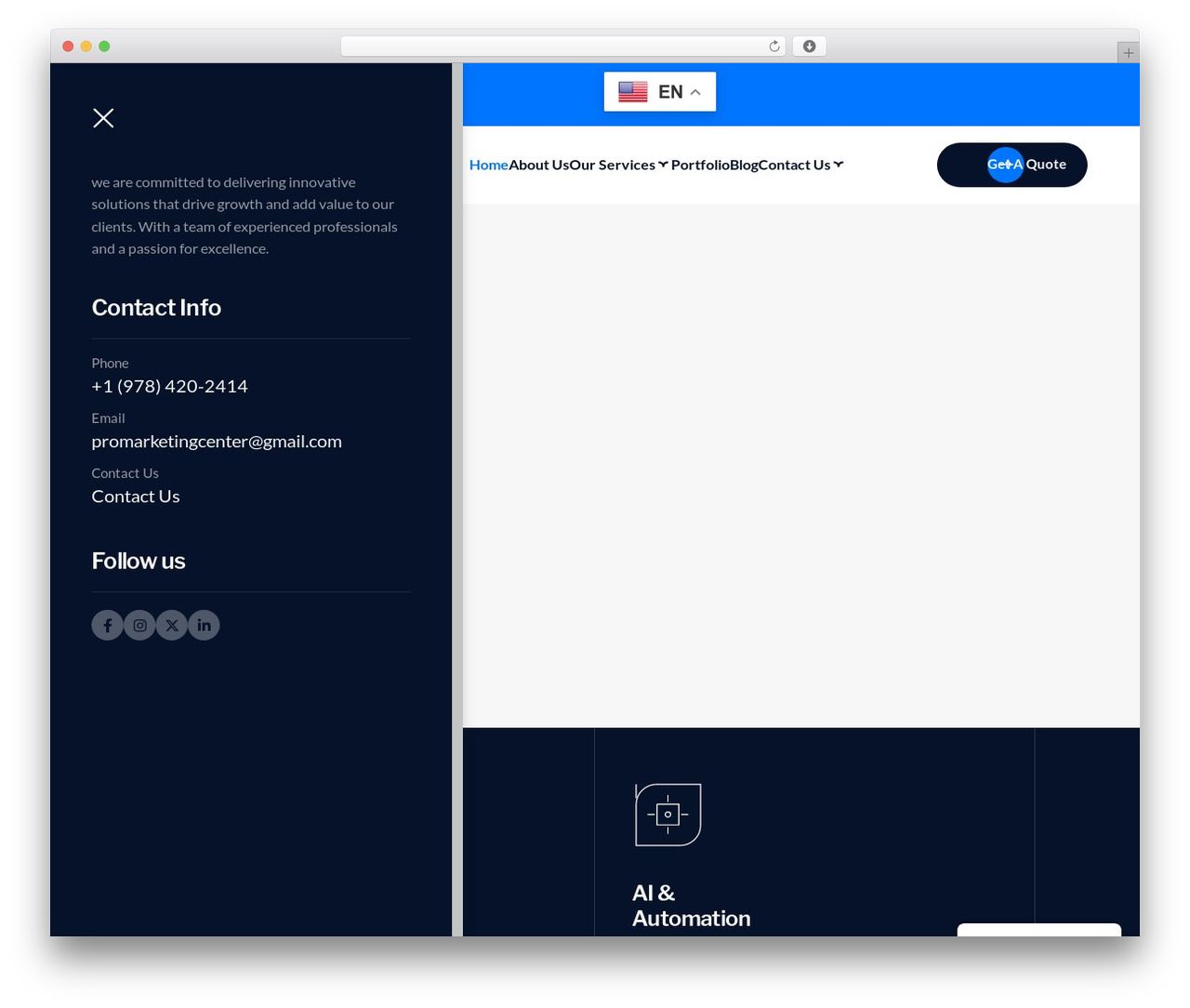Open the About Us nav item
The height and width of the screenshot is (1008, 1190).
(x=538, y=165)
